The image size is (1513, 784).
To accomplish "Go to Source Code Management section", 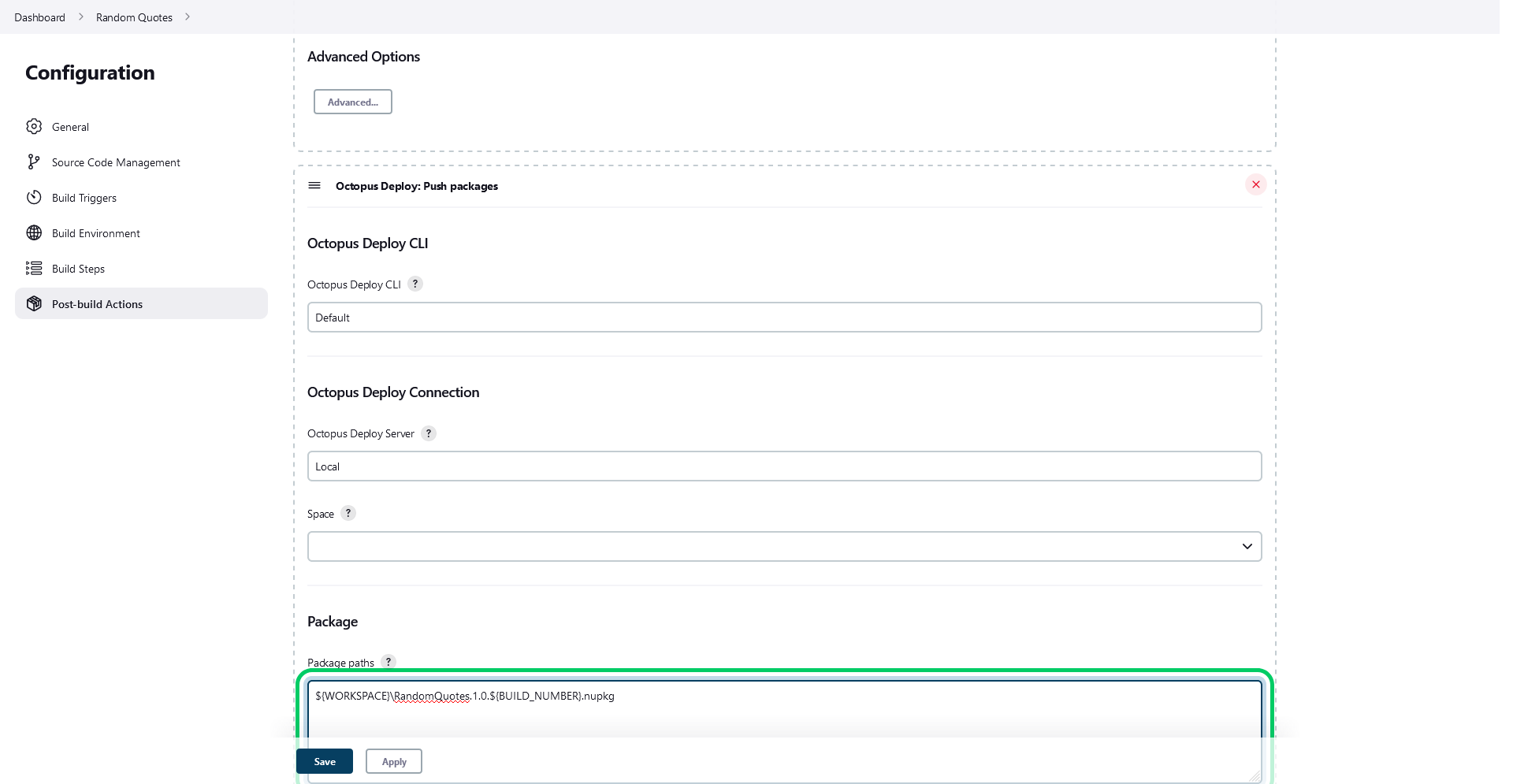I will click(141, 162).
